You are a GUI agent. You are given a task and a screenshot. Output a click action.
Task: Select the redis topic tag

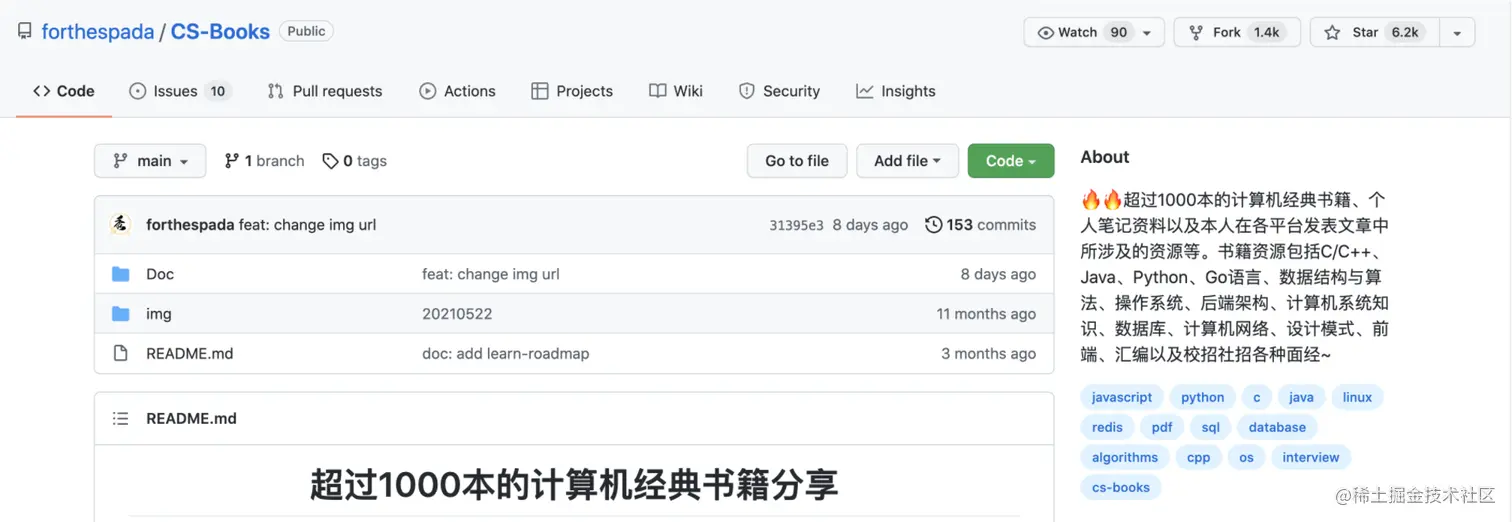point(1107,427)
